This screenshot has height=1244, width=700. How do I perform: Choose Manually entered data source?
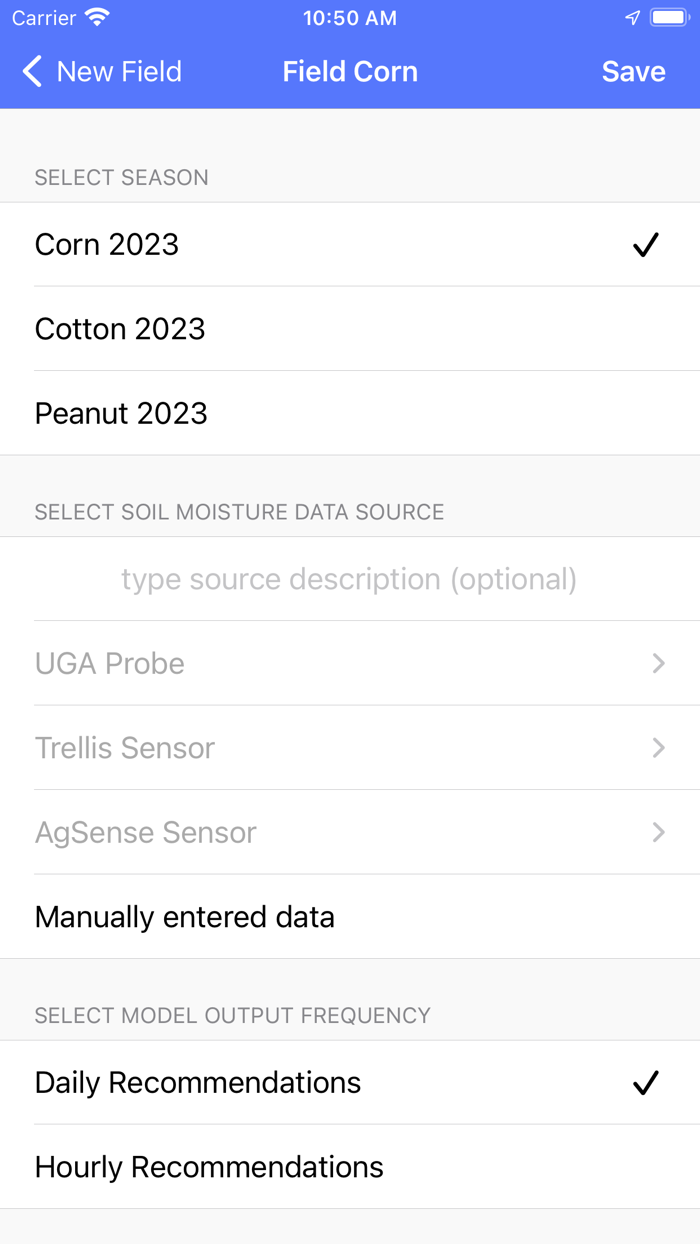tap(185, 916)
